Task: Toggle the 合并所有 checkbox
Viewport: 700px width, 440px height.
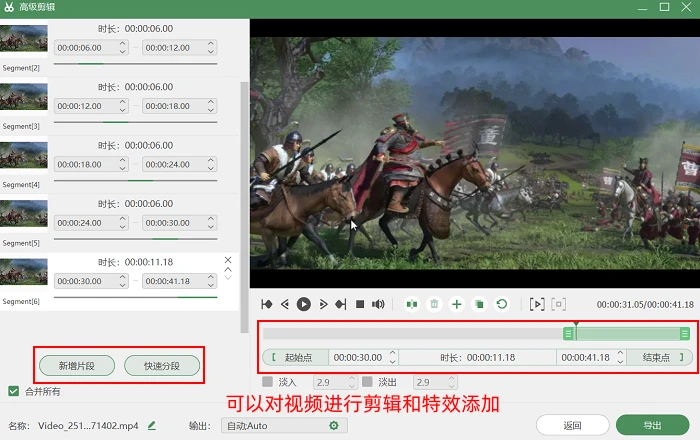Action: (x=13, y=391)
